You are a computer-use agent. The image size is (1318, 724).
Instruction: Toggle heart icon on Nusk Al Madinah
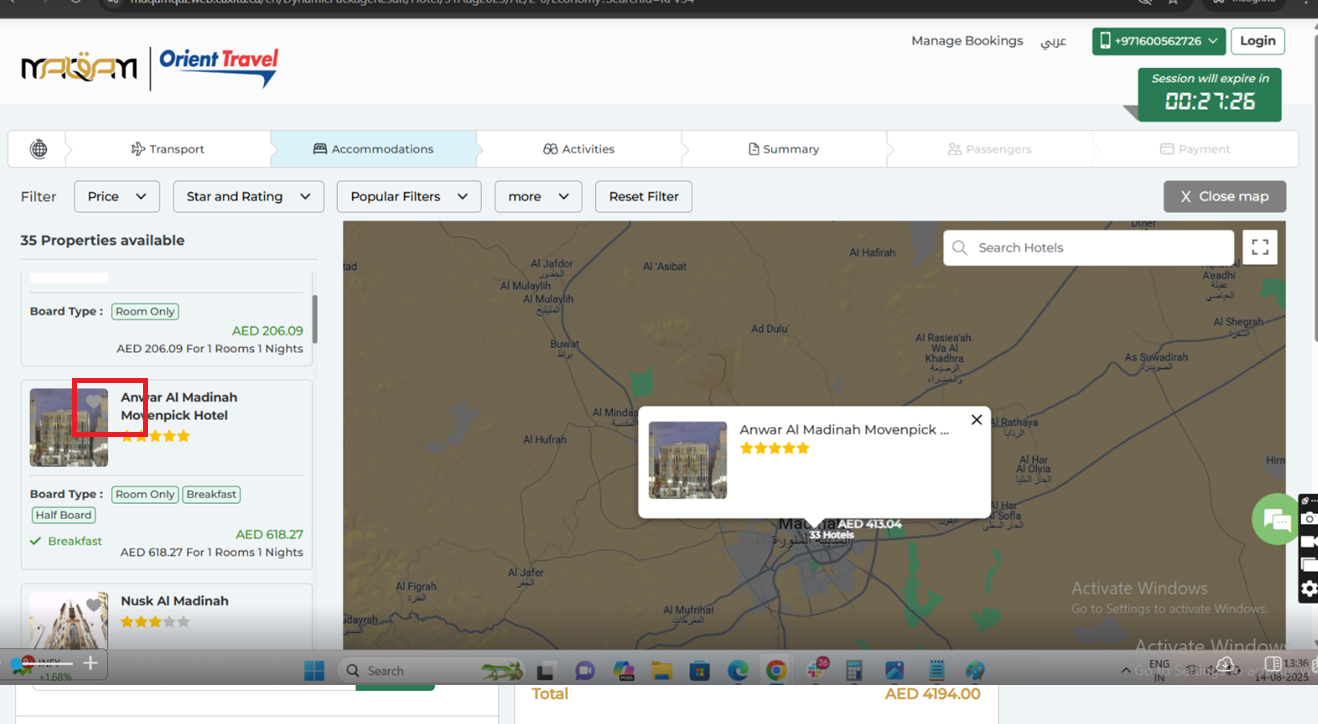(94, 605)
